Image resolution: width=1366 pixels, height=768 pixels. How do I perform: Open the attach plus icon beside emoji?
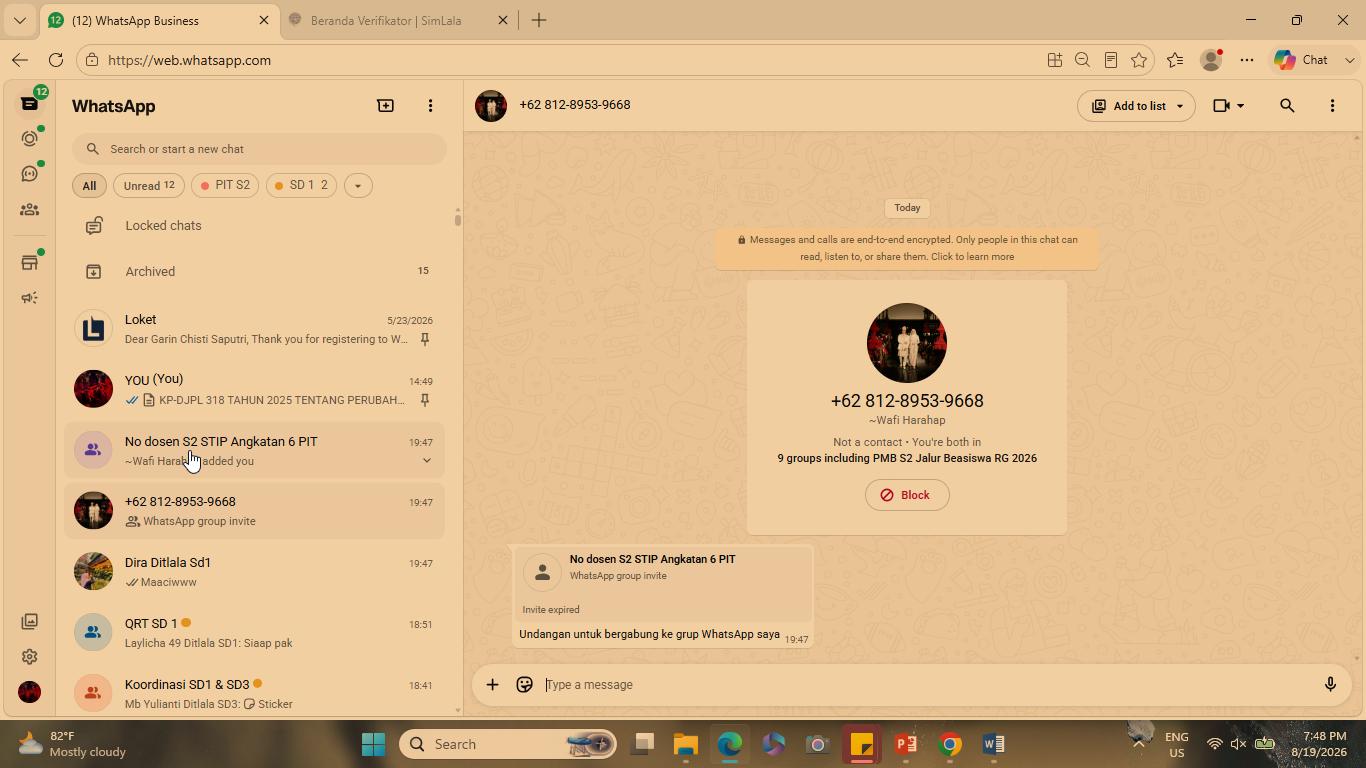click(x=492, y=685)
